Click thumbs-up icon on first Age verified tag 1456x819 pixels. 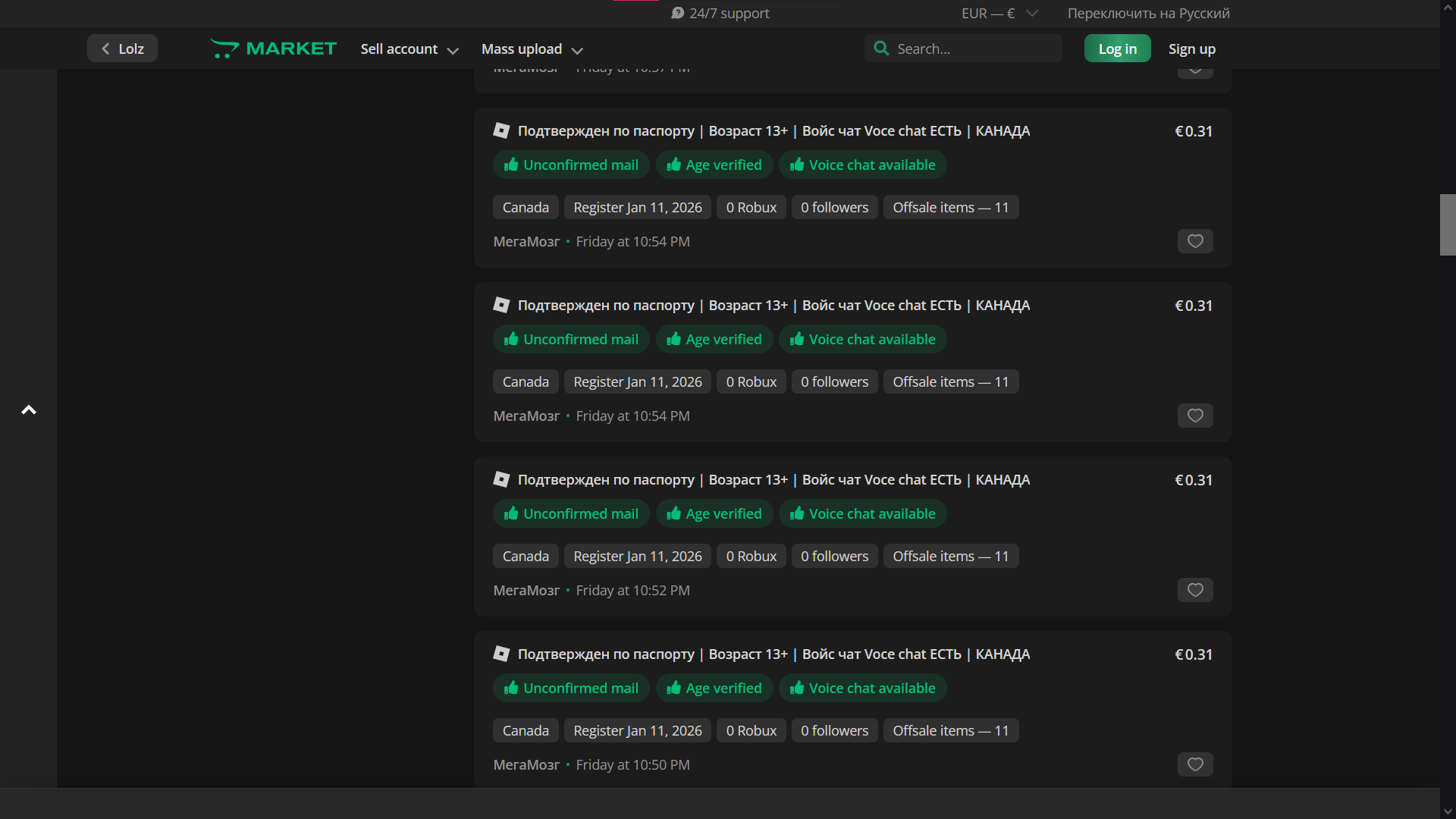[x=673, y=165]
